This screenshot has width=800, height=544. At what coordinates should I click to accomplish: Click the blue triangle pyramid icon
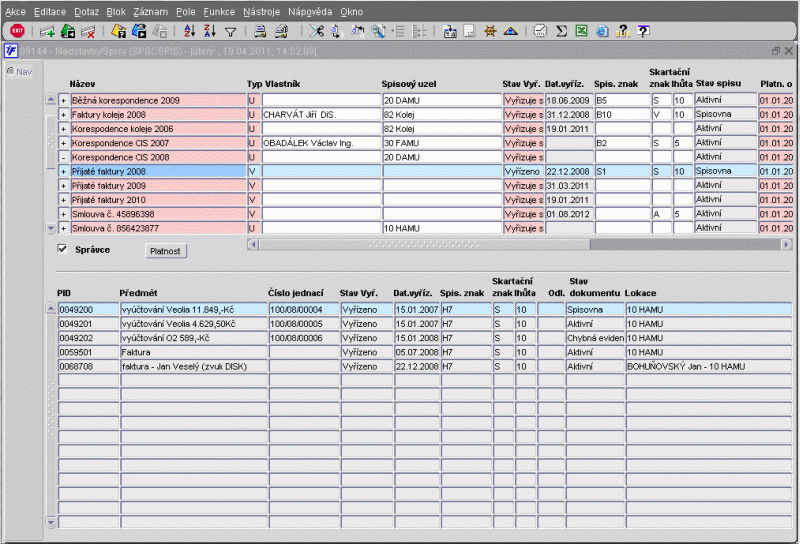[511, 32]
